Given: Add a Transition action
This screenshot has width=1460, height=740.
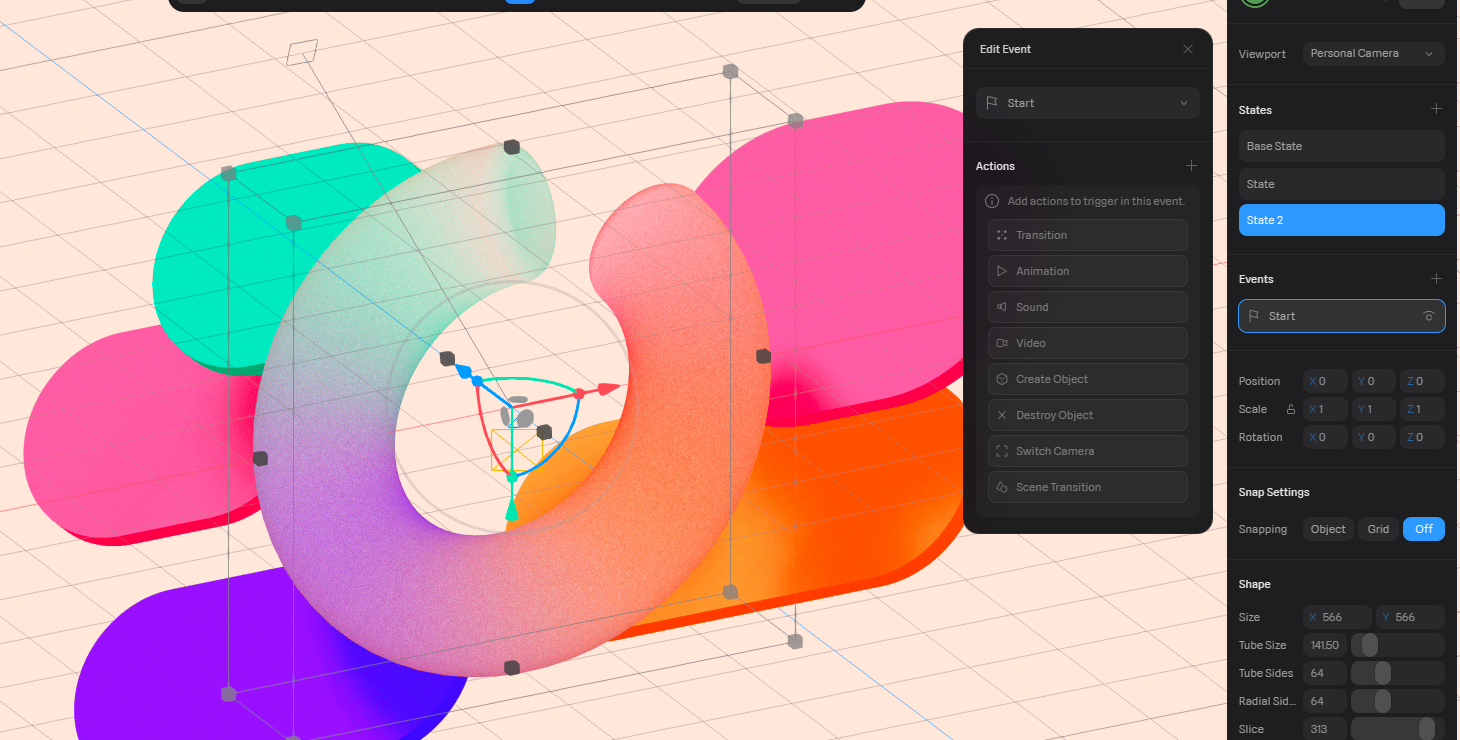Looking at the screenshot, I should [1087, 235].
